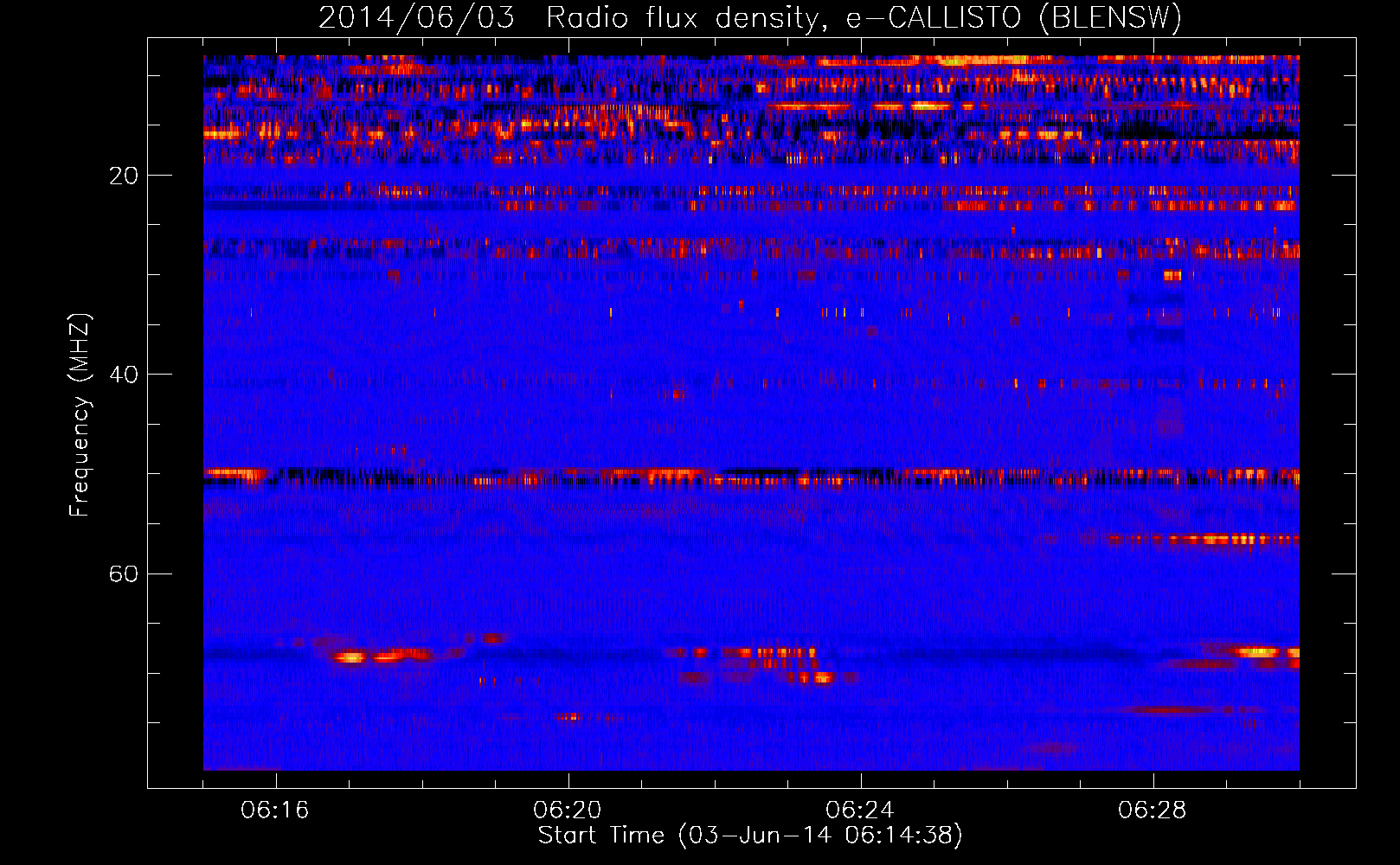The image size is (1400, 865).
Task: Click the 20 MHz frequency tick label
Action: click(124, 176)
